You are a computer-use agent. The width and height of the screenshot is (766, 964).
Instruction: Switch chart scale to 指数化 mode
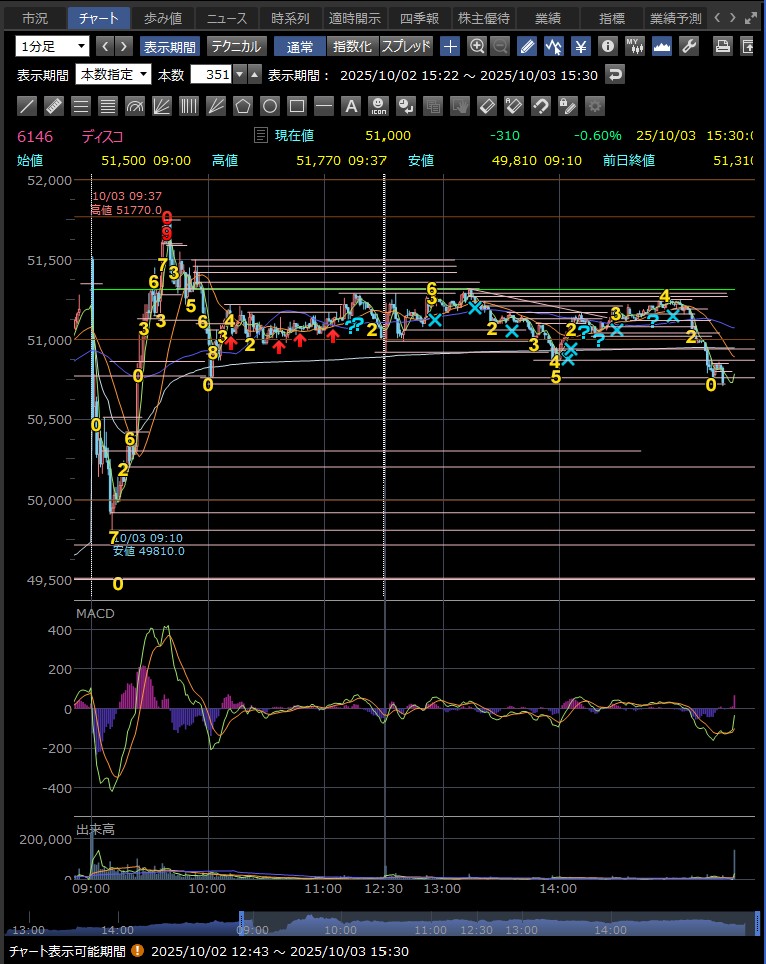point(351,46)
